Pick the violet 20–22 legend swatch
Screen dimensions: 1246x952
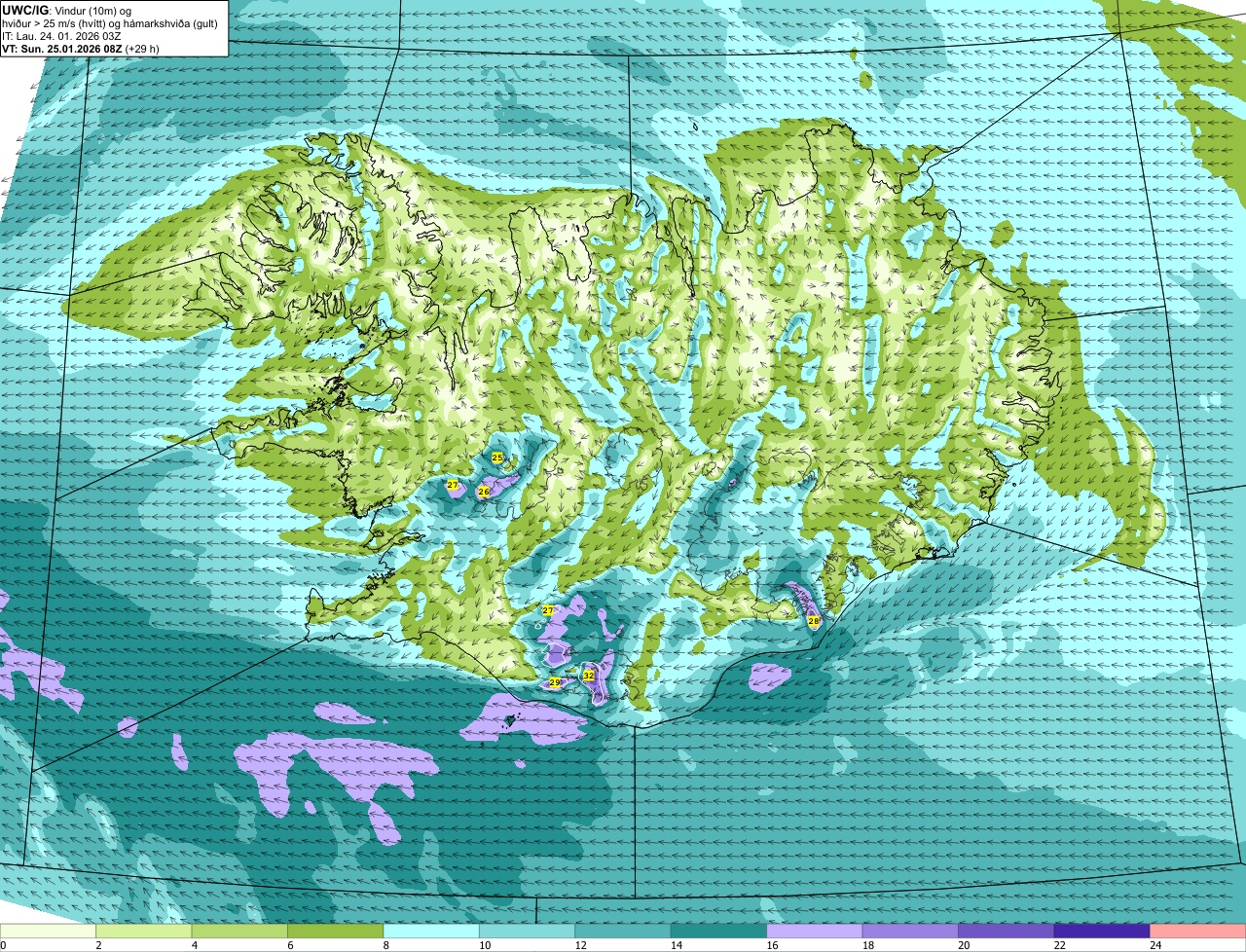tap(1007, 931)
